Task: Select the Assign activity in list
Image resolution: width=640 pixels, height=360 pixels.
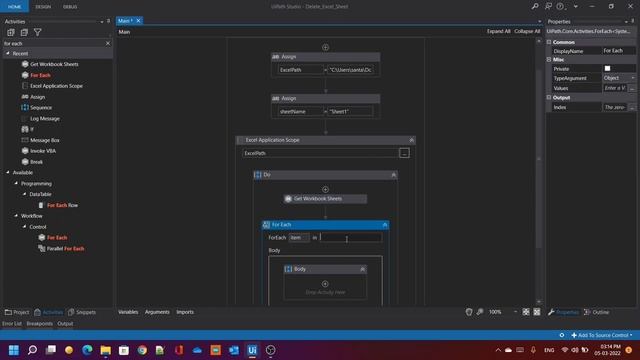Action: [x=37, y=97]
